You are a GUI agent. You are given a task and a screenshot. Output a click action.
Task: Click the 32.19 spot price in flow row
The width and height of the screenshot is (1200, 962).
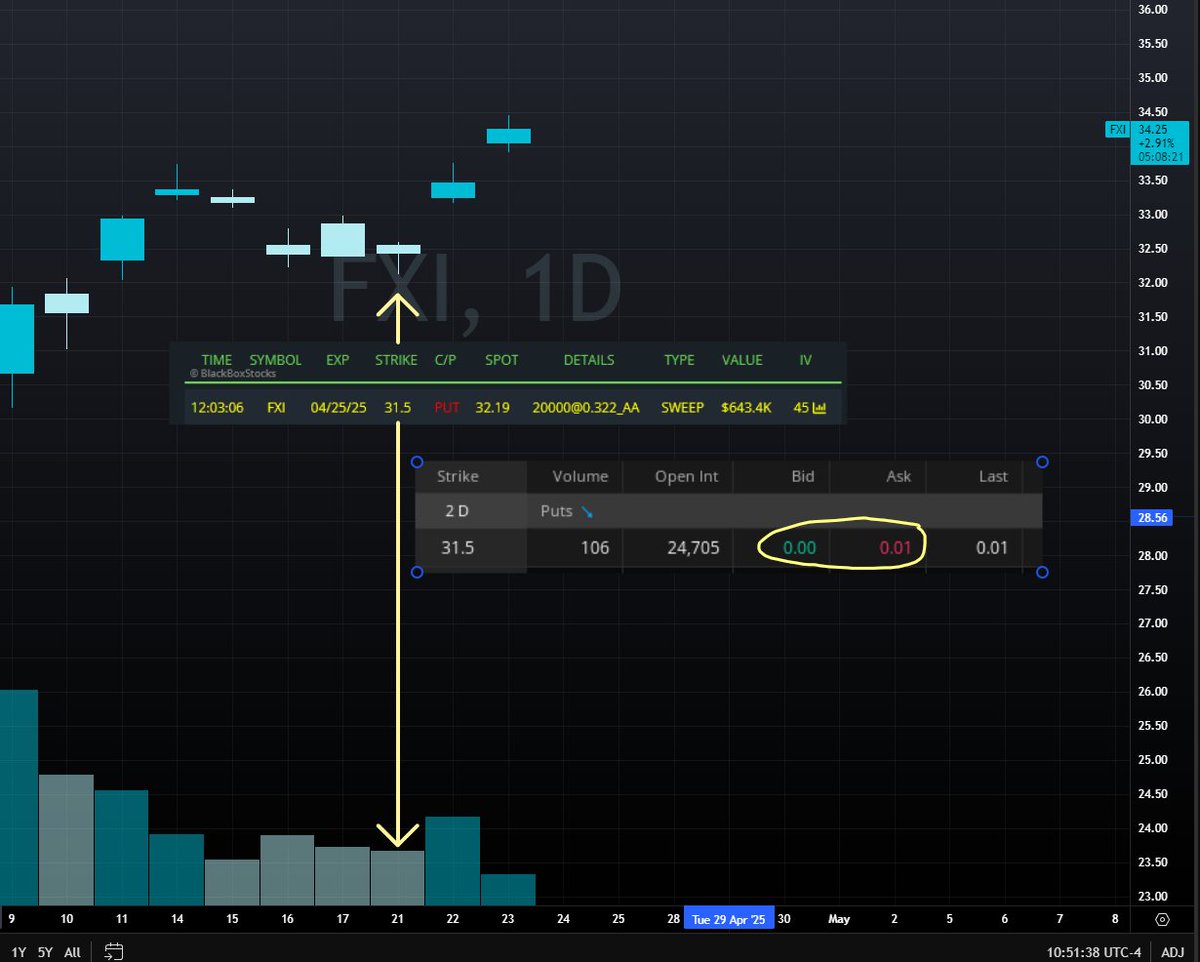493,408
